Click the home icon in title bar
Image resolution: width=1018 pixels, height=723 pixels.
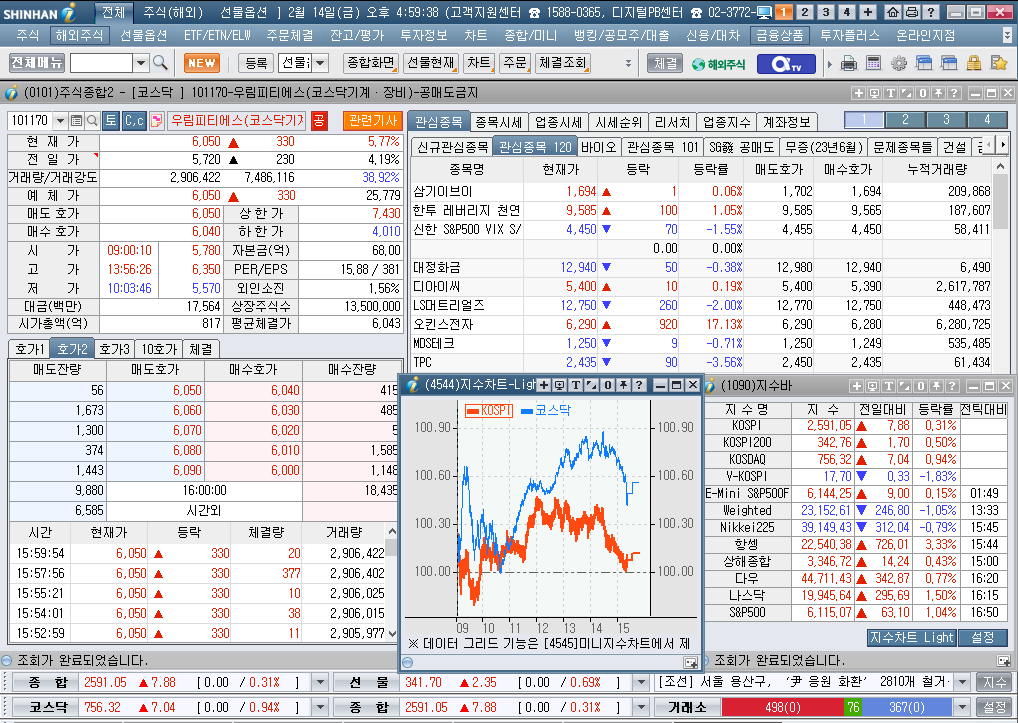[x=893, y=12]
